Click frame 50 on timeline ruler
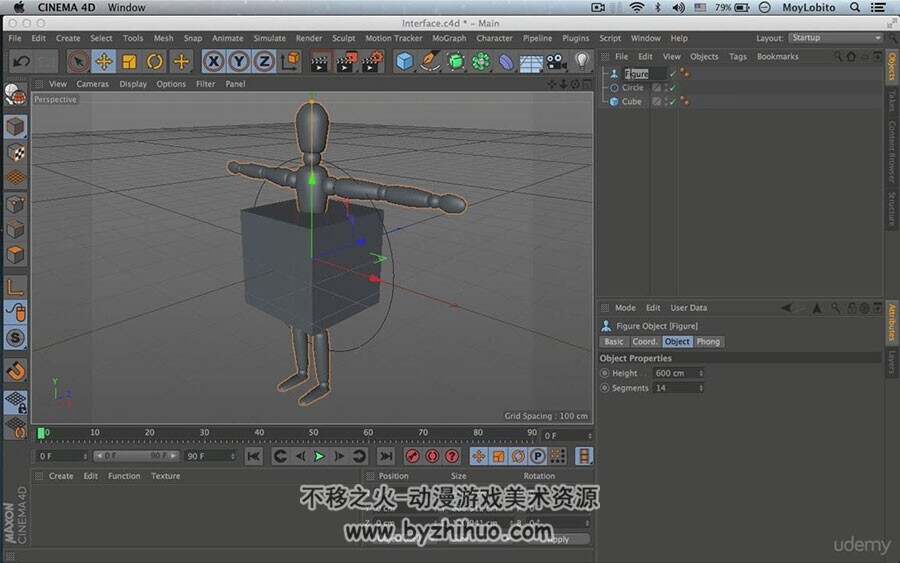900x563 pixels. [313, 433]
